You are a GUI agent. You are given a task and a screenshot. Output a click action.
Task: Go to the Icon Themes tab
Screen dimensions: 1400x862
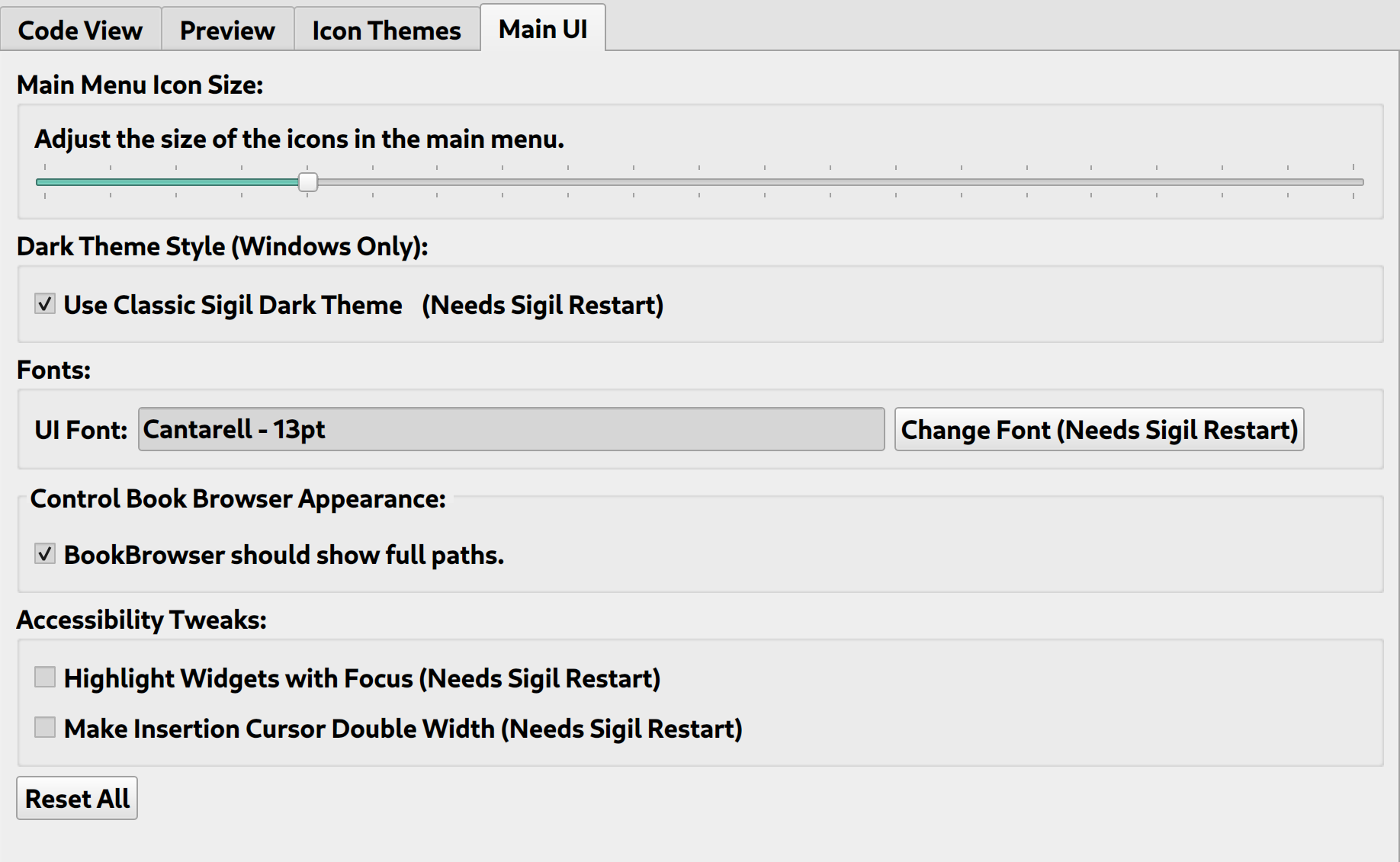click(x=387, y=30)
